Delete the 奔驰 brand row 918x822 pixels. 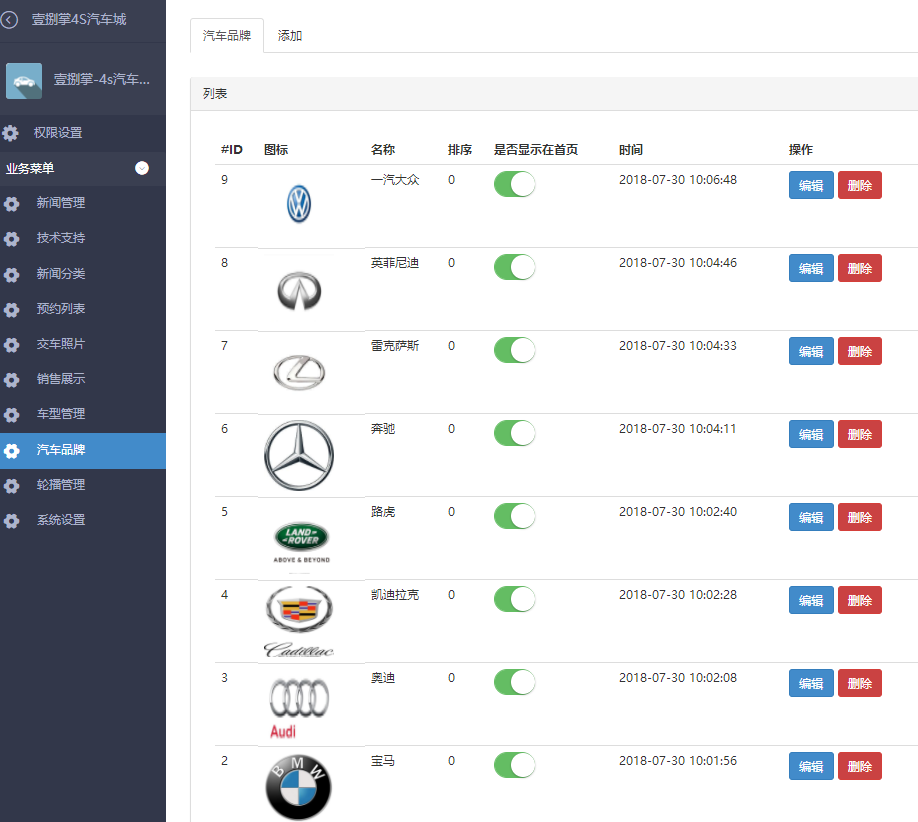(859, 435)
